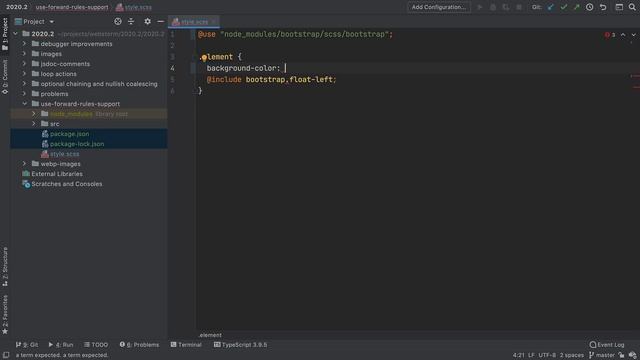Expand the jsdoc-comments folder
The height and width of the screenshot is (360, 640).
[24, 64]
